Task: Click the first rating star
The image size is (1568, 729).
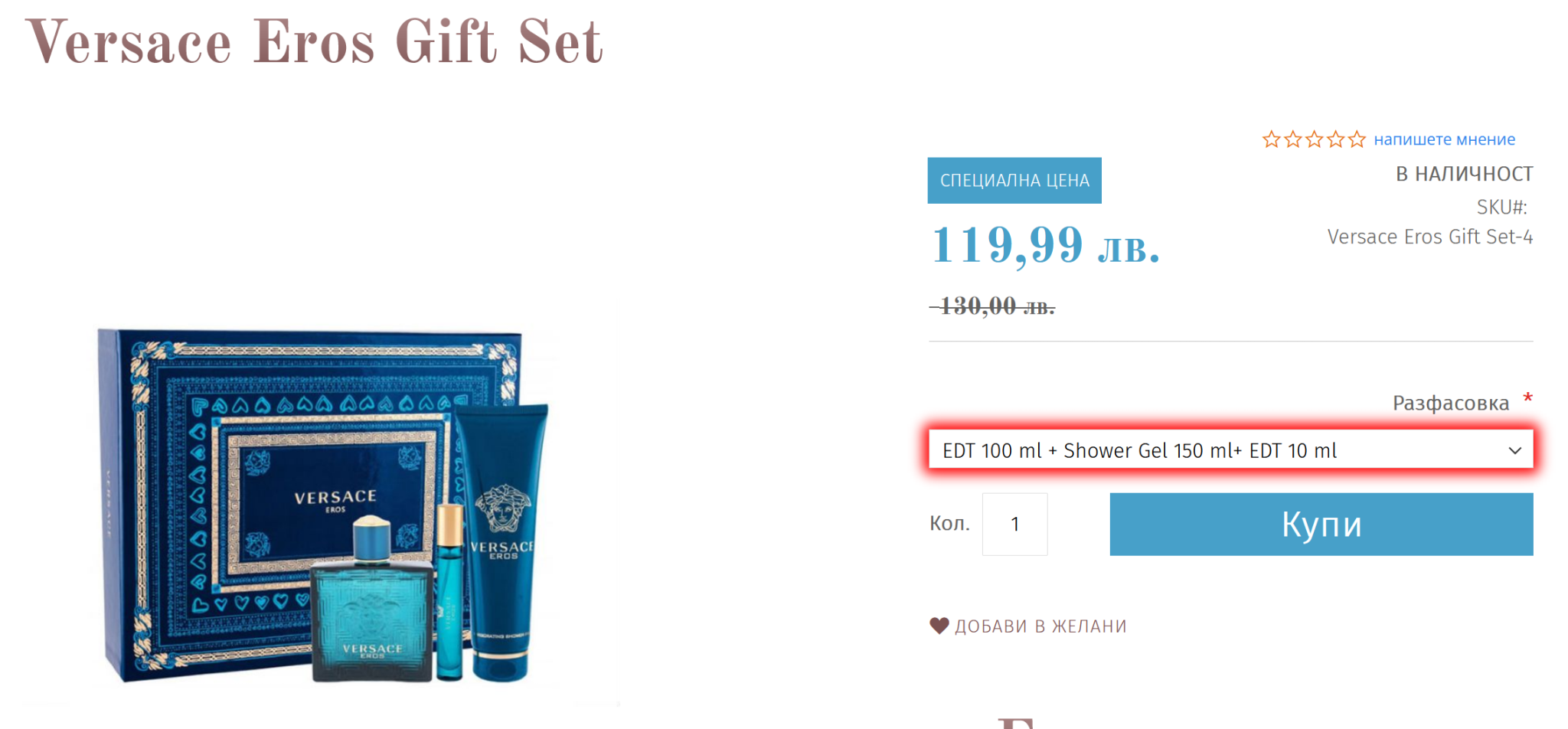Action: click(x=1271, y=139)
